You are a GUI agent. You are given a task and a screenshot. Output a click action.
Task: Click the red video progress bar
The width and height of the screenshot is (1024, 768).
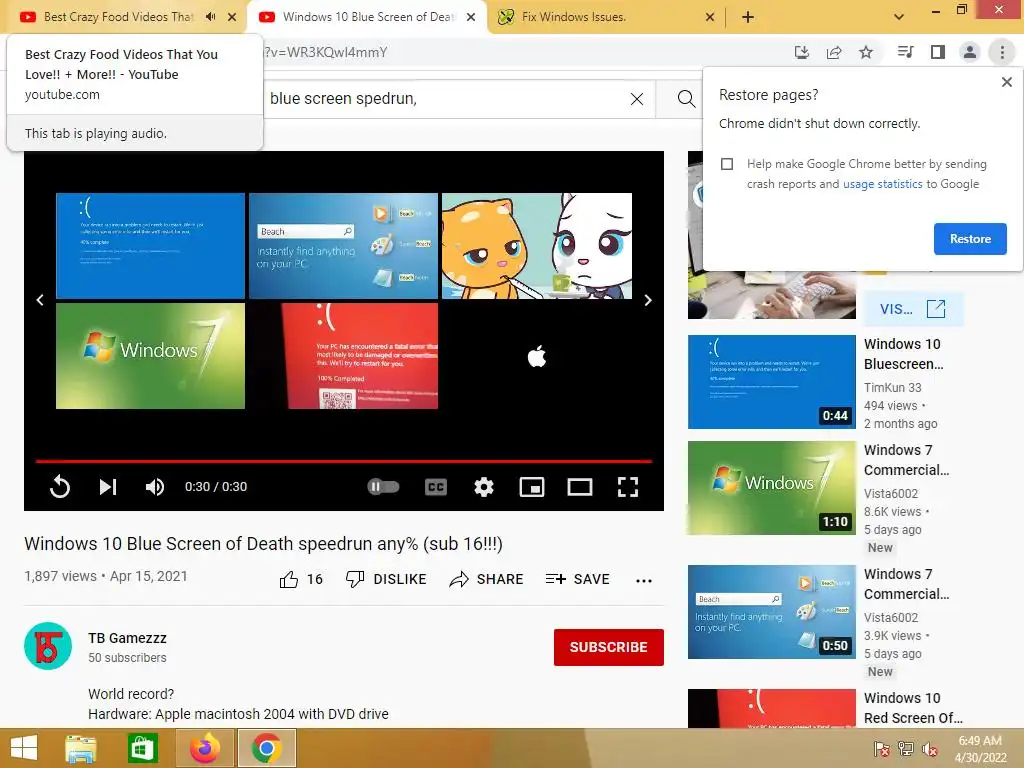[344, 461]
